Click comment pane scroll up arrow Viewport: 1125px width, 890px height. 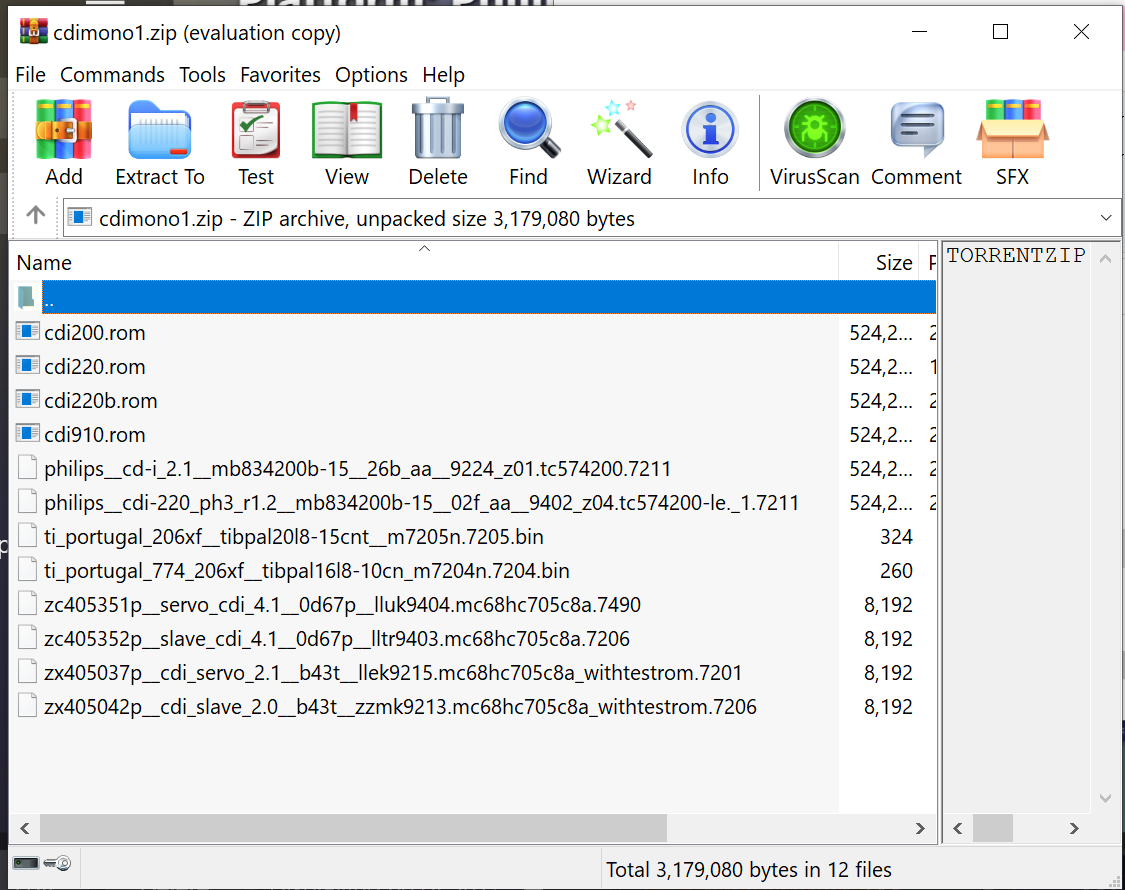click(x=1106, y=258)
